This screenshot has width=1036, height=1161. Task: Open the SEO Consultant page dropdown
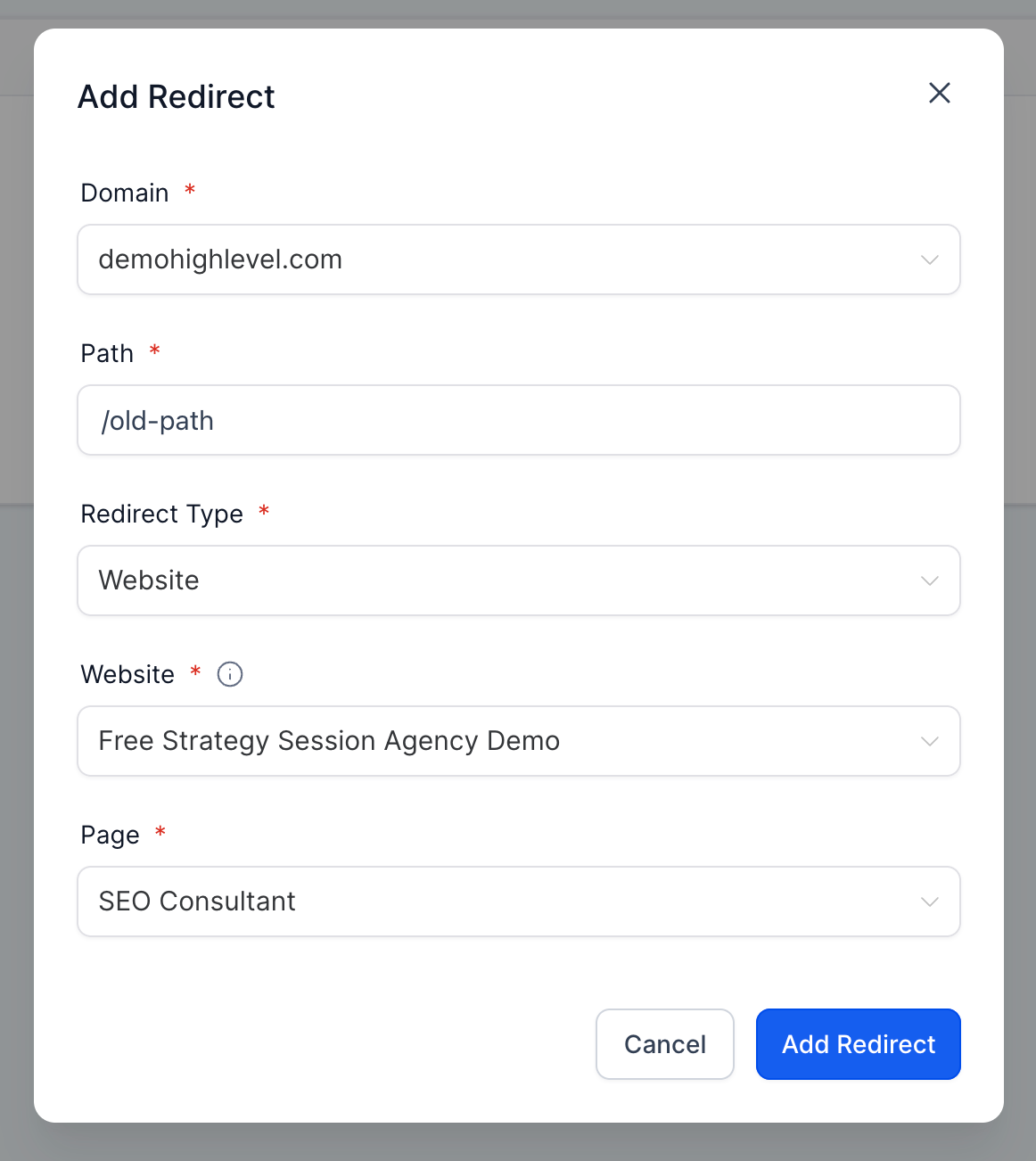pyautogui.click(x=499, y=902)
